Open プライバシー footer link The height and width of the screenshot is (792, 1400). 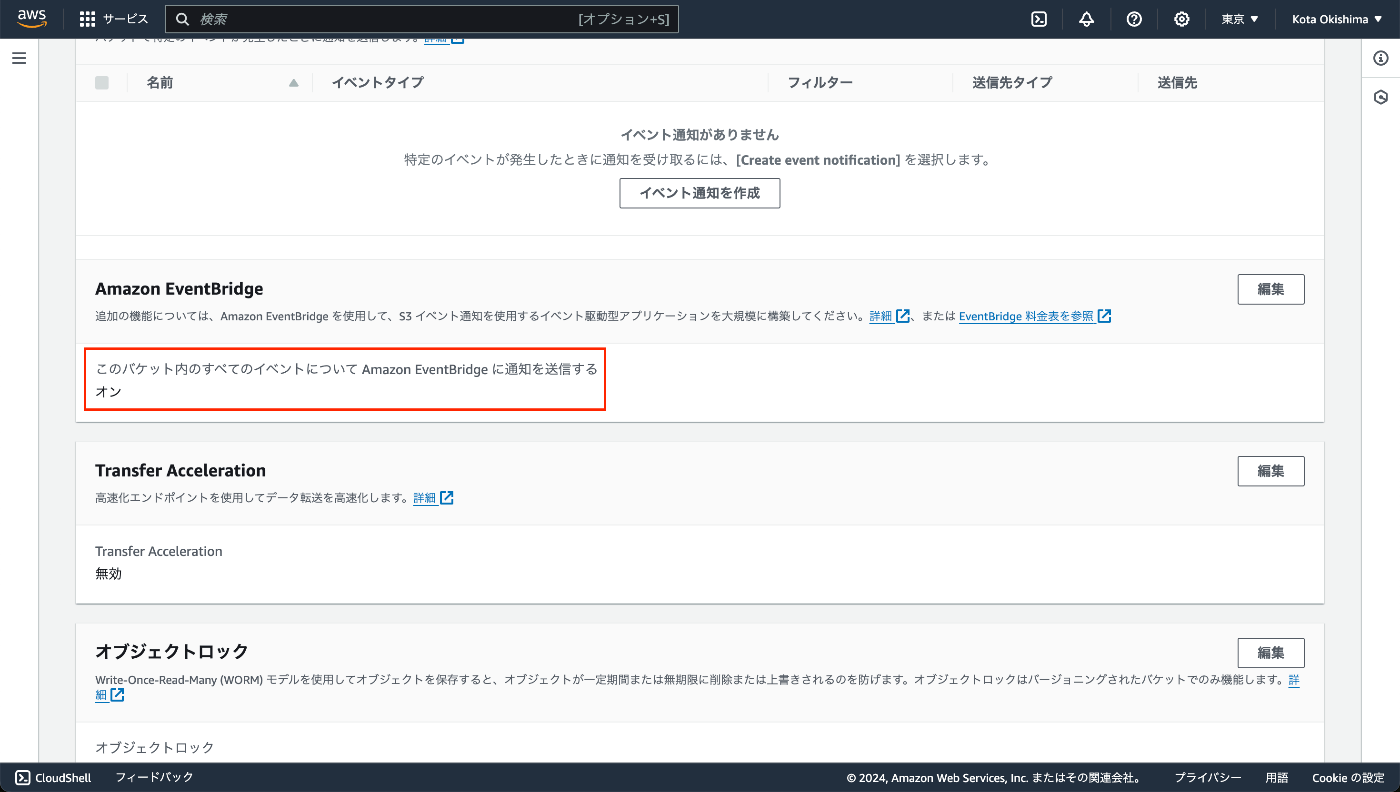pyautogui.click(x=1208, y=777)
